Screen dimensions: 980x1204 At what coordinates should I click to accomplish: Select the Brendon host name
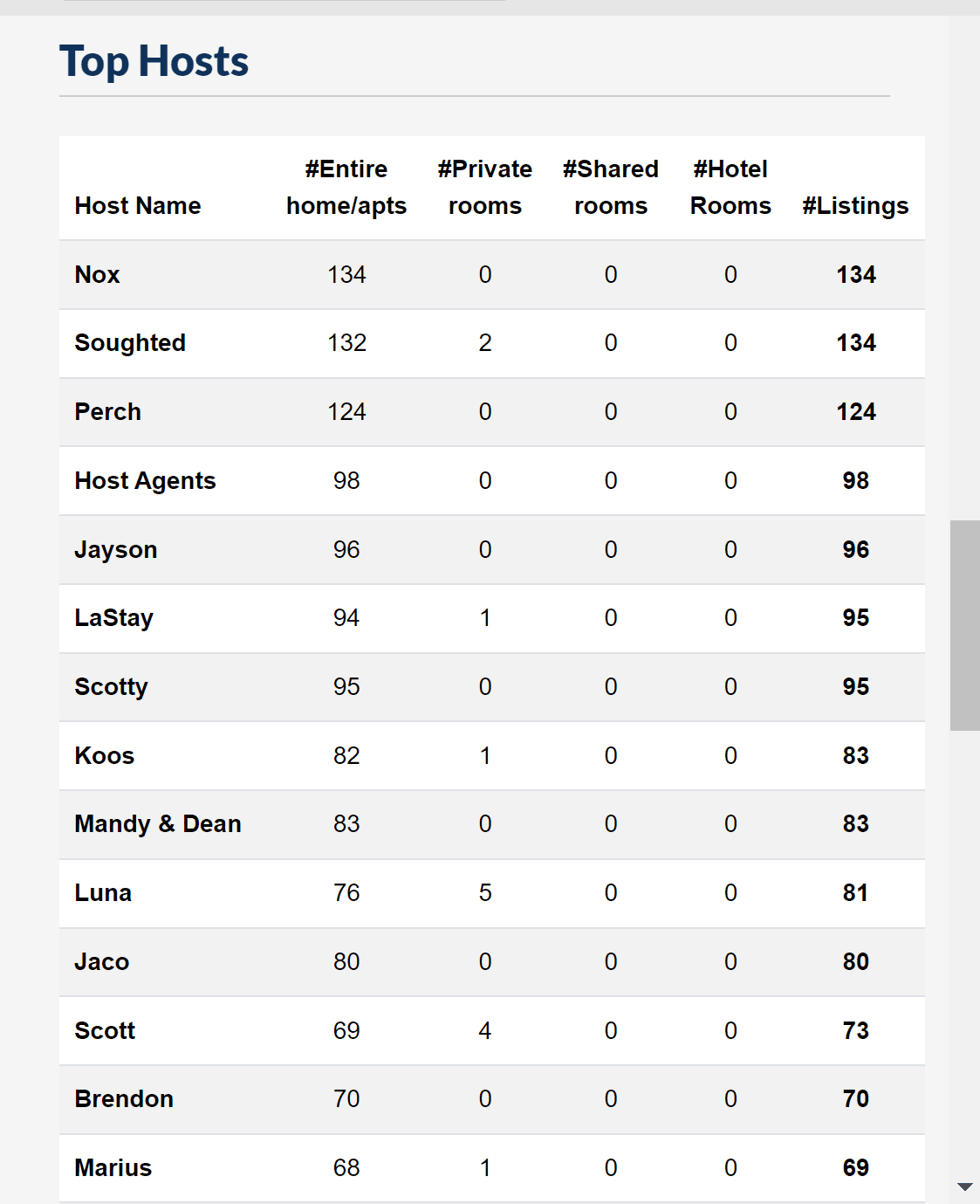tap(124, 1099)
